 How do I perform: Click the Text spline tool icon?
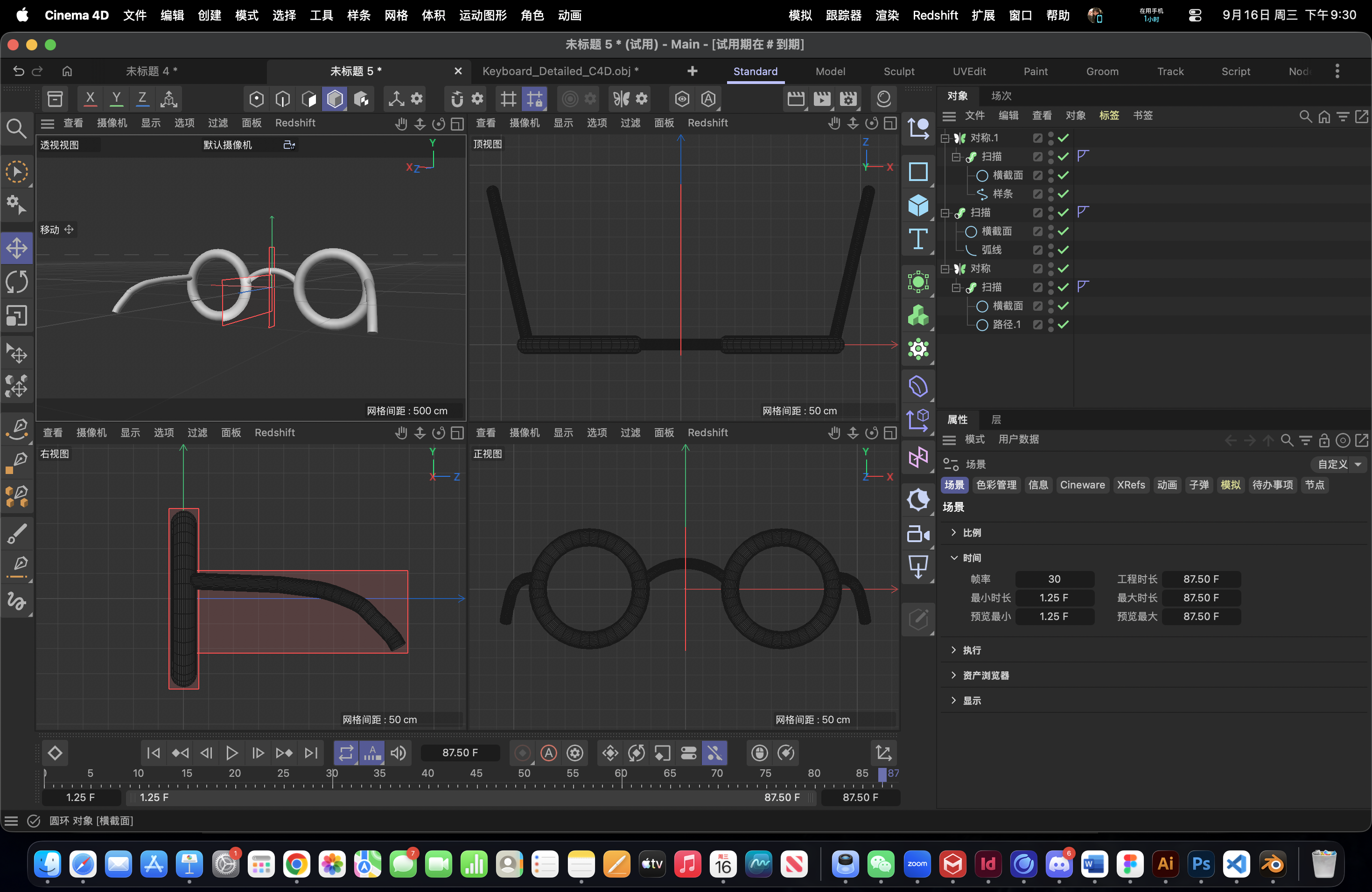pyautogui.click(x=918, y=239)
